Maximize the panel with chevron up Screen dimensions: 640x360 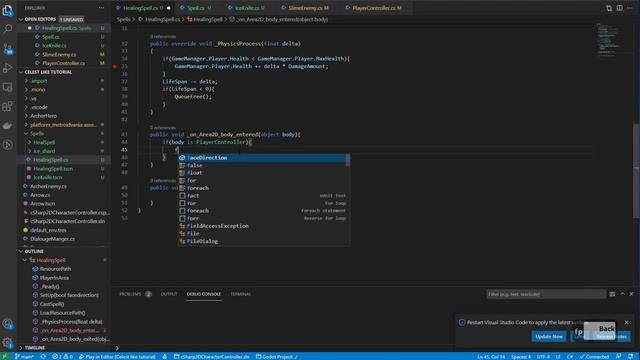[x=622, y=294]
